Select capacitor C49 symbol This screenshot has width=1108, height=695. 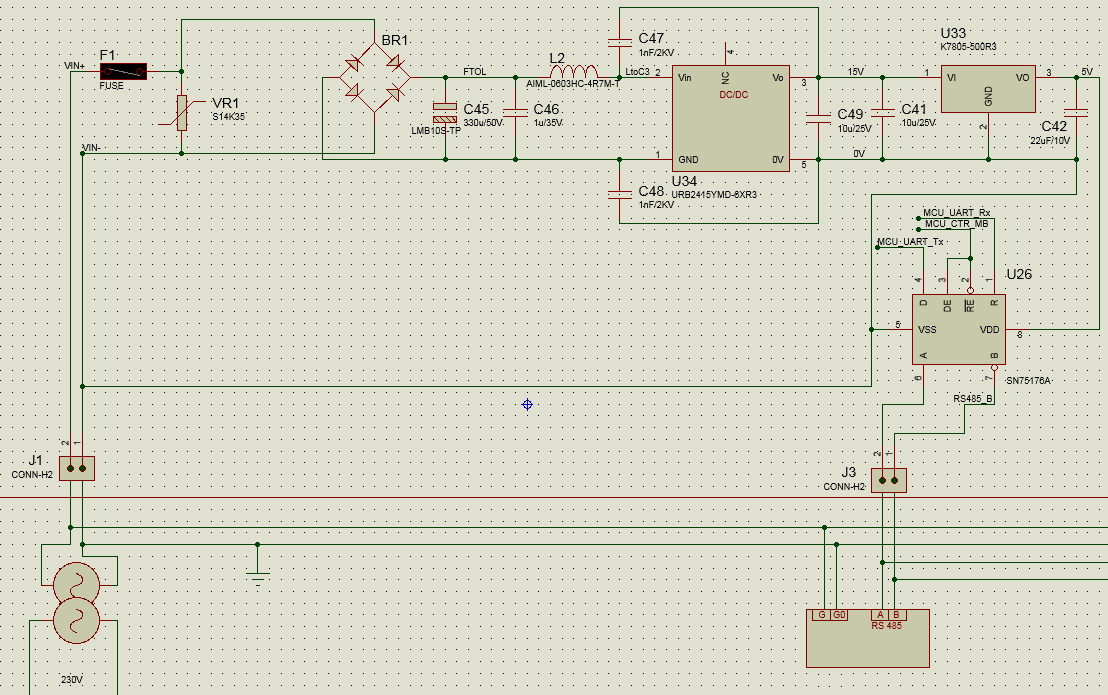coord(818,118)
